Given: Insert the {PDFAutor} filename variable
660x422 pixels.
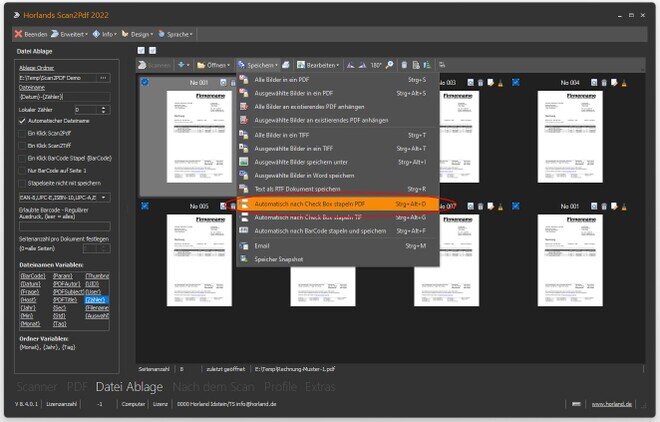Looking at the screenshot, I should [x=67, y=284].
